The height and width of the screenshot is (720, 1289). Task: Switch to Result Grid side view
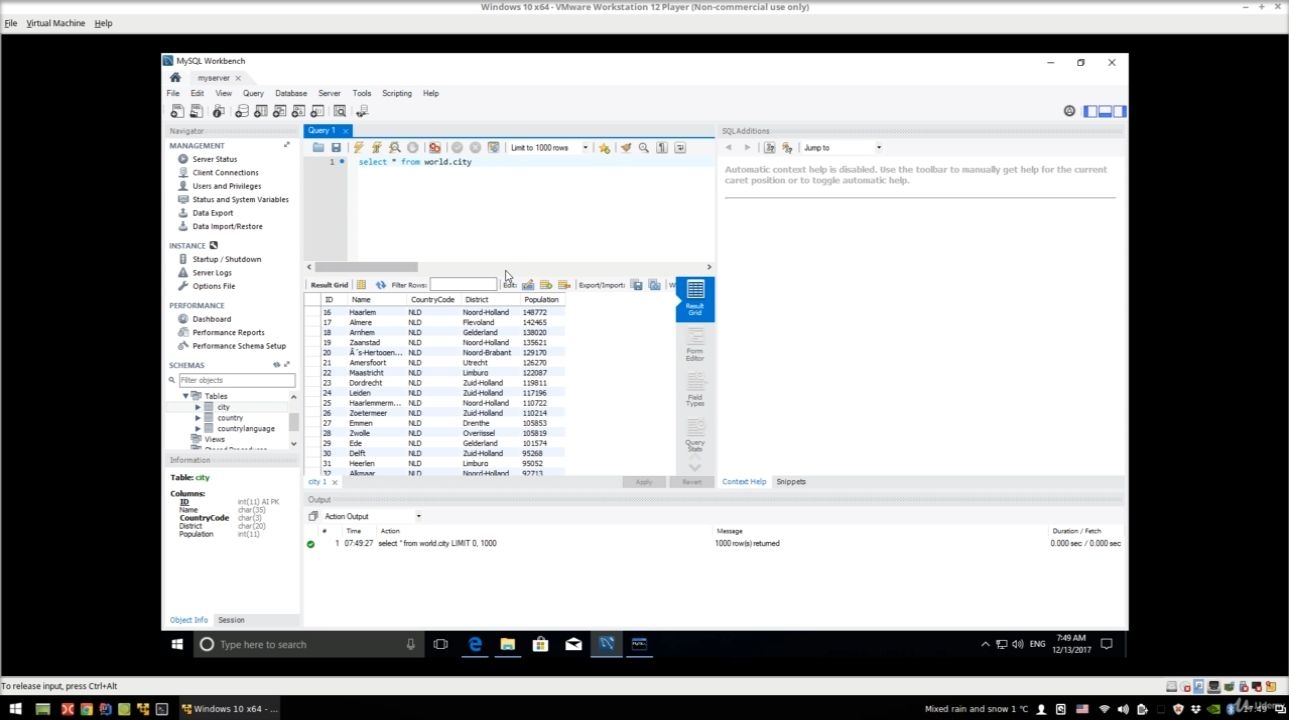695,299
